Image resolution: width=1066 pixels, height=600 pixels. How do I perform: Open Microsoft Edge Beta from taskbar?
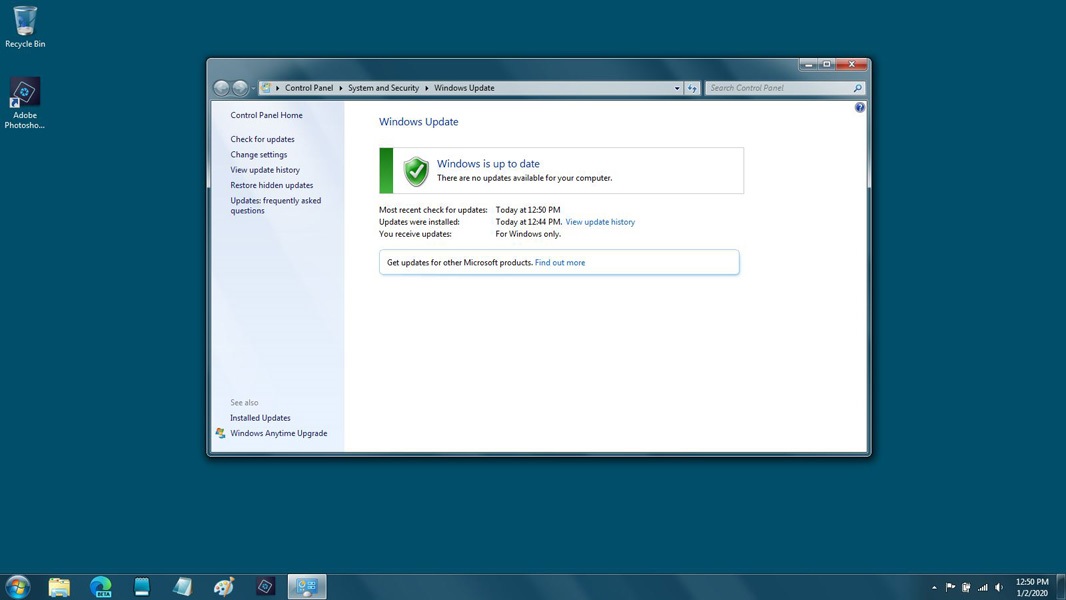101,587
